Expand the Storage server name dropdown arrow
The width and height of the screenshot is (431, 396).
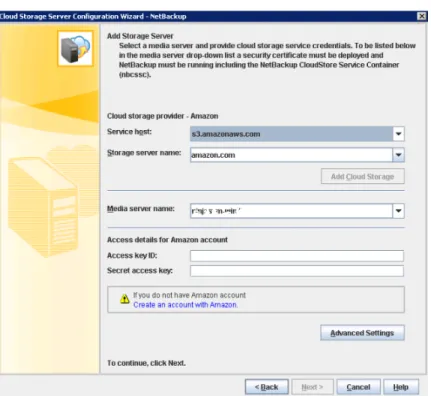point(398,155)
